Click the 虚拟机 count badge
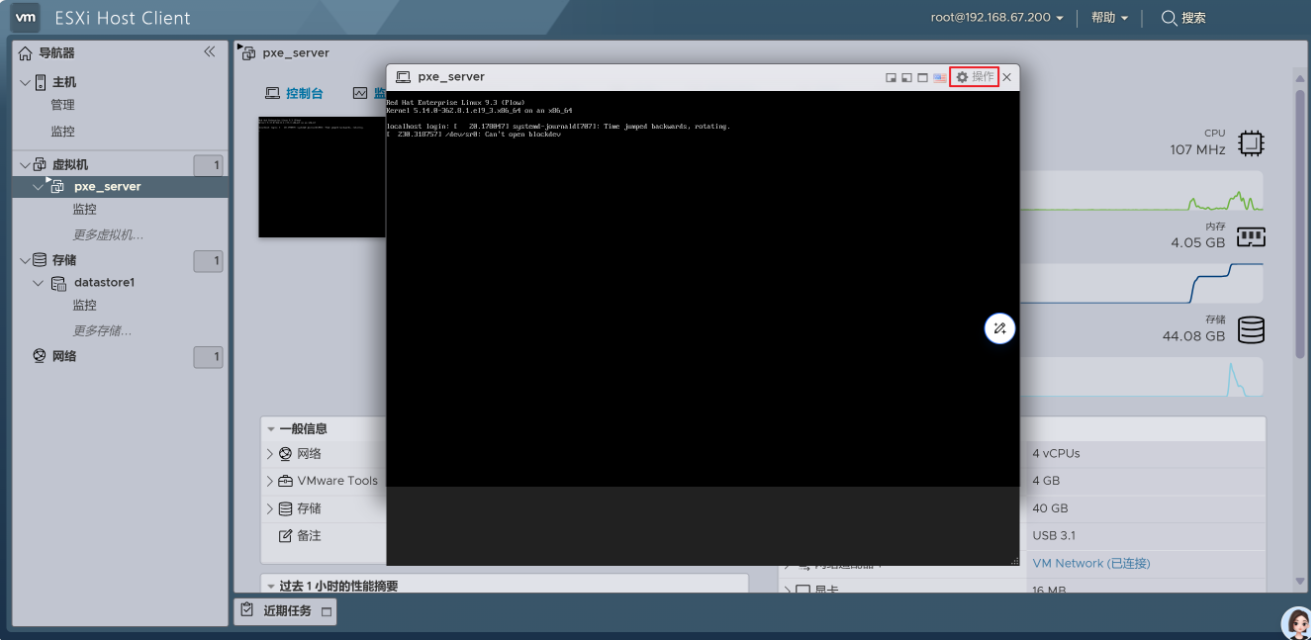This screenshot has height=640, width=1311. tap(208, 166)
